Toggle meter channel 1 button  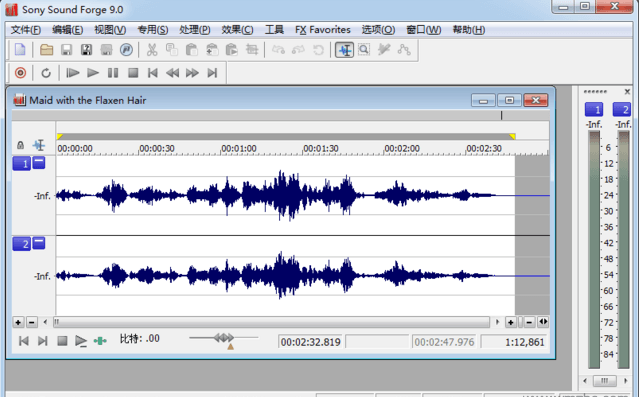pyautogui.click(x=594, y=109)
